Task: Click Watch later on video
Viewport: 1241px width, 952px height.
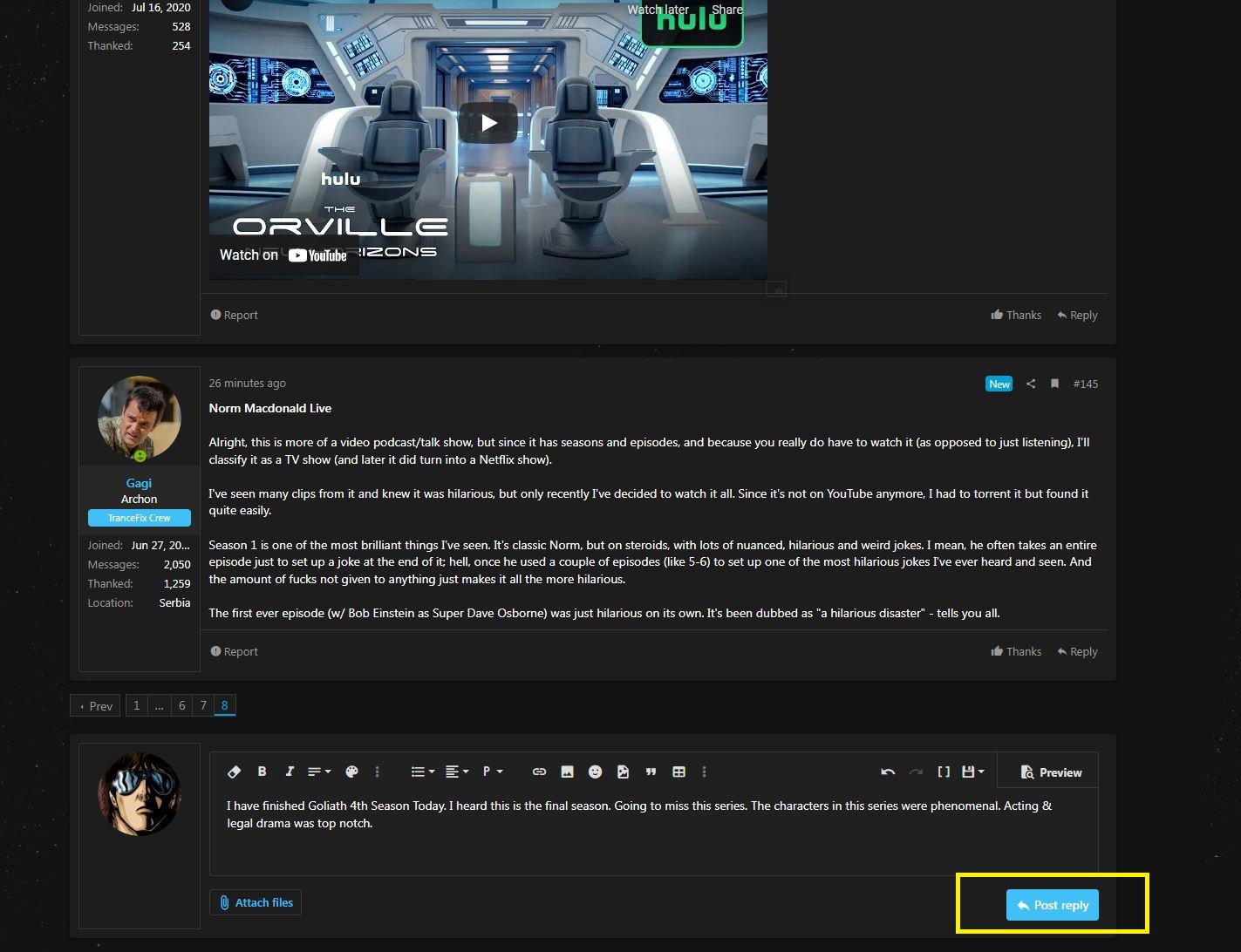Action: [658, 9]
